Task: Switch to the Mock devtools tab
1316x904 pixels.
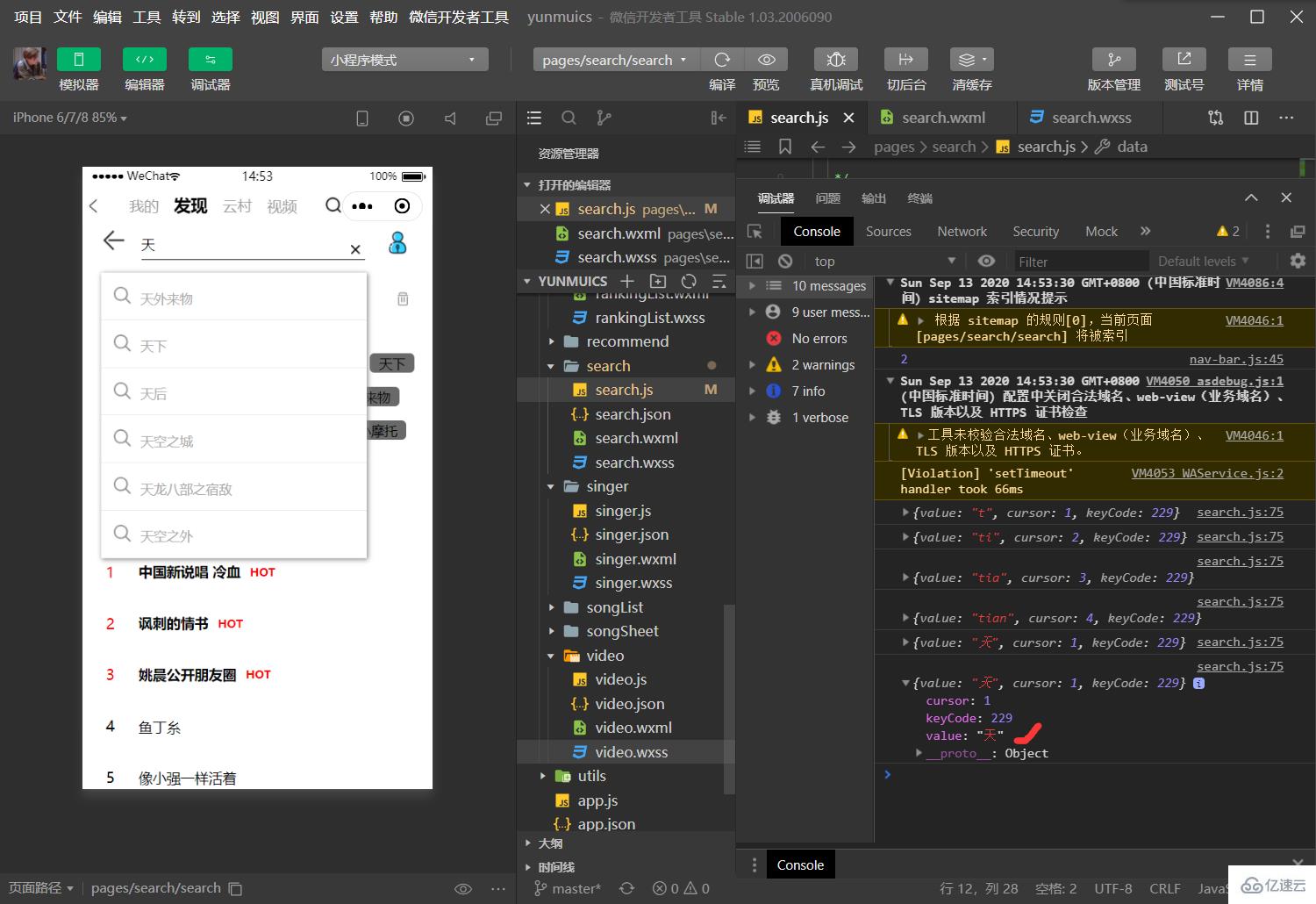Action: [1101, 232]
